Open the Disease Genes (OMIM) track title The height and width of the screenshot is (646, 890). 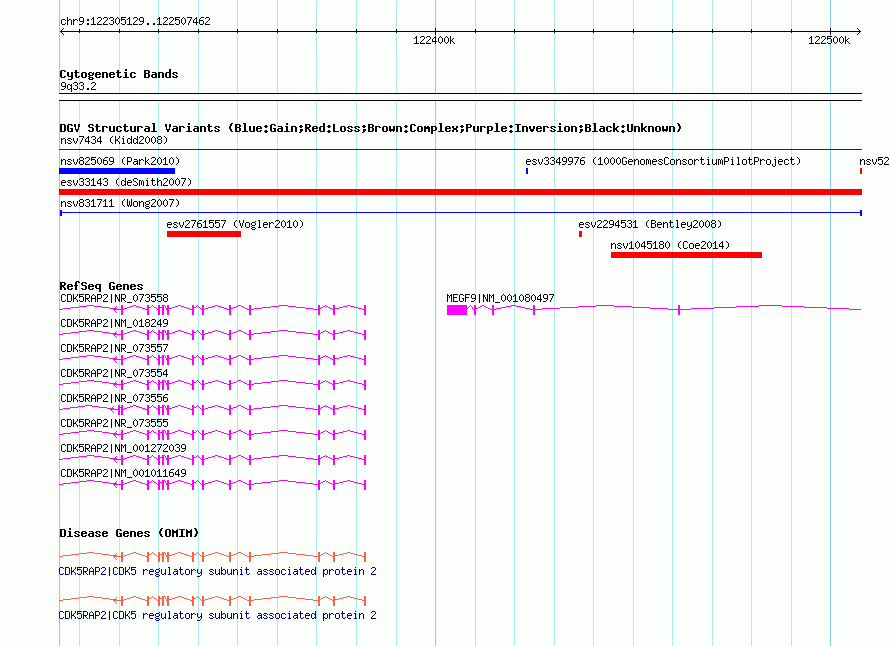click(129, 533)
